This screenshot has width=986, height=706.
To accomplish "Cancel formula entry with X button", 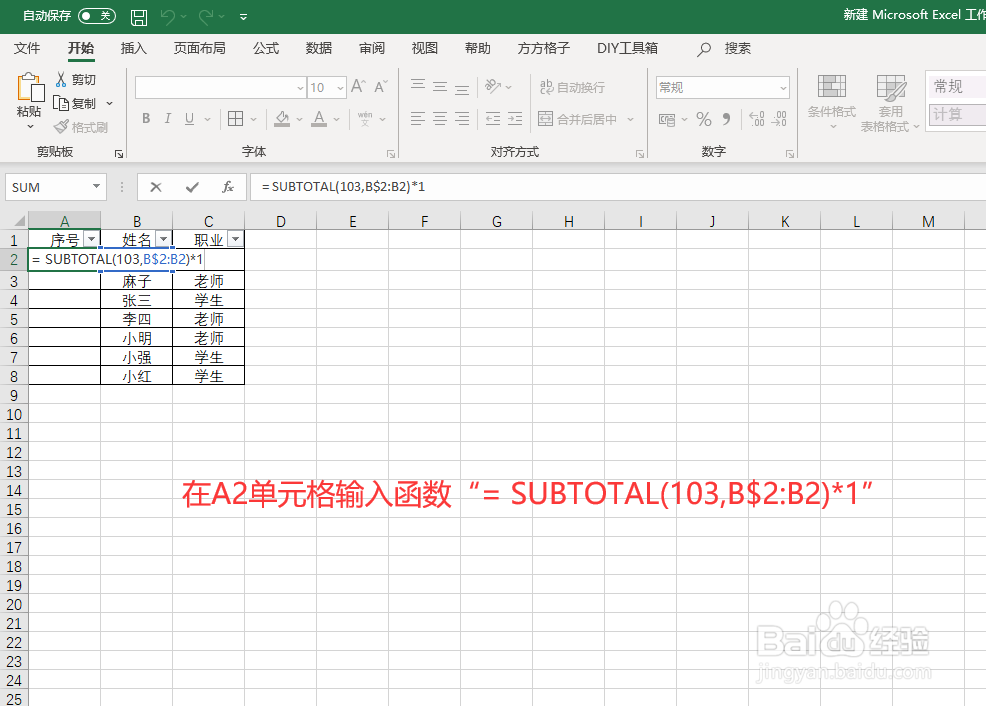I will pos(156,187).
